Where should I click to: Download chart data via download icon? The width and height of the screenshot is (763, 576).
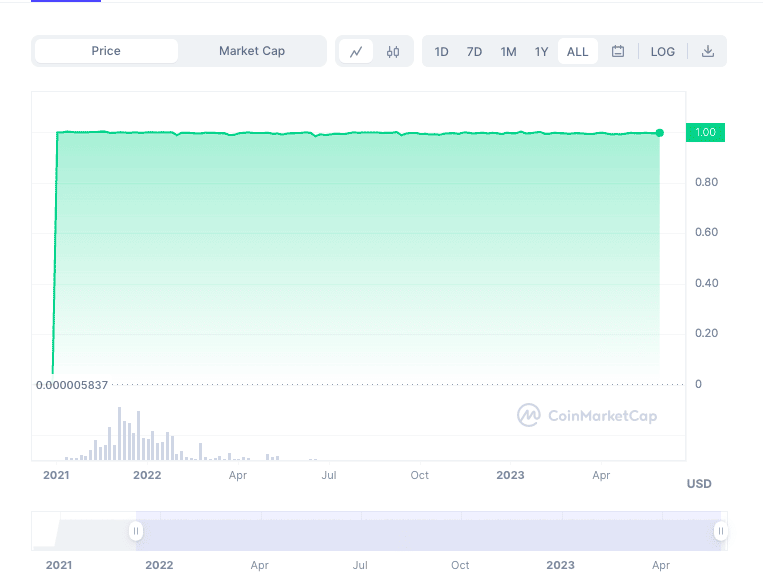click(708, 51)
